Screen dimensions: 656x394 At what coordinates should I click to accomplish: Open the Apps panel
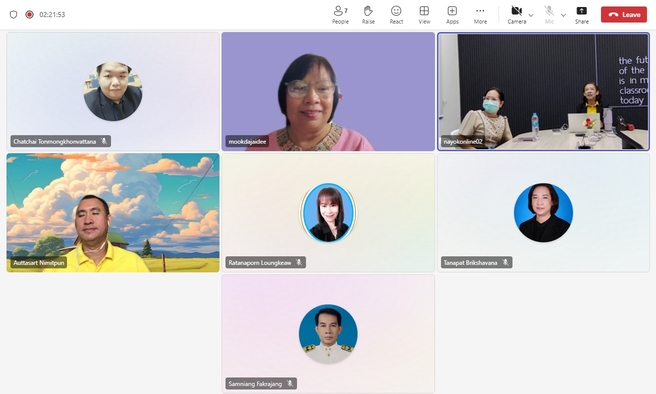click(452, 15)
